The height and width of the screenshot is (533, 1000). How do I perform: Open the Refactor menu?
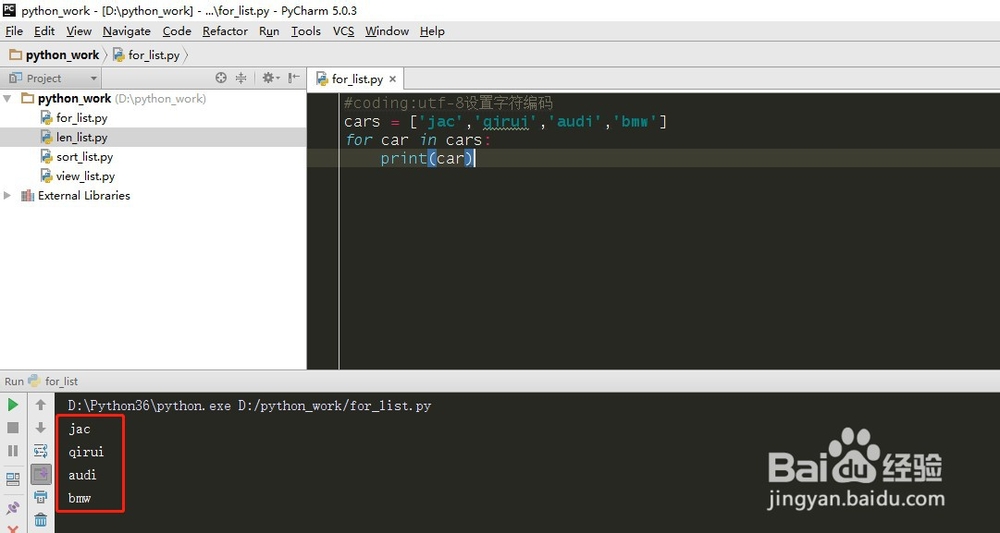point(225,31)
